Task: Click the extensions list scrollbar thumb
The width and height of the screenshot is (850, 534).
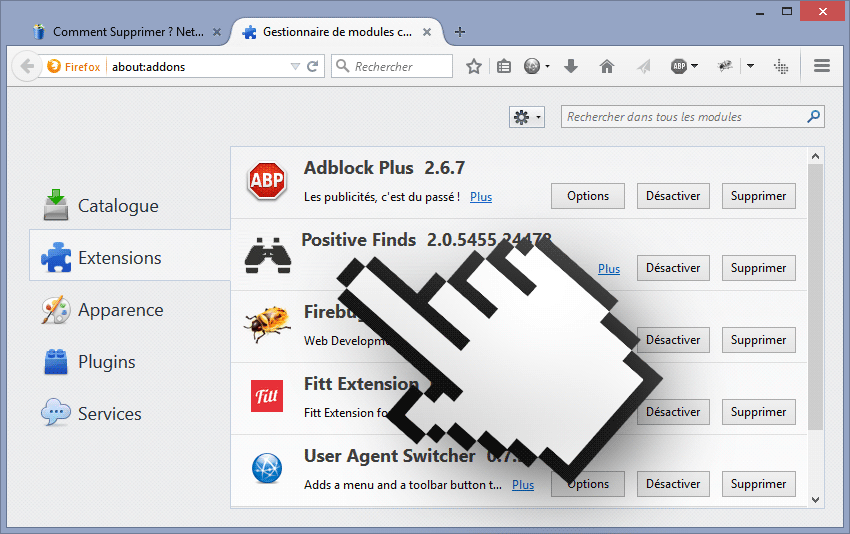Action: point(815,297)
